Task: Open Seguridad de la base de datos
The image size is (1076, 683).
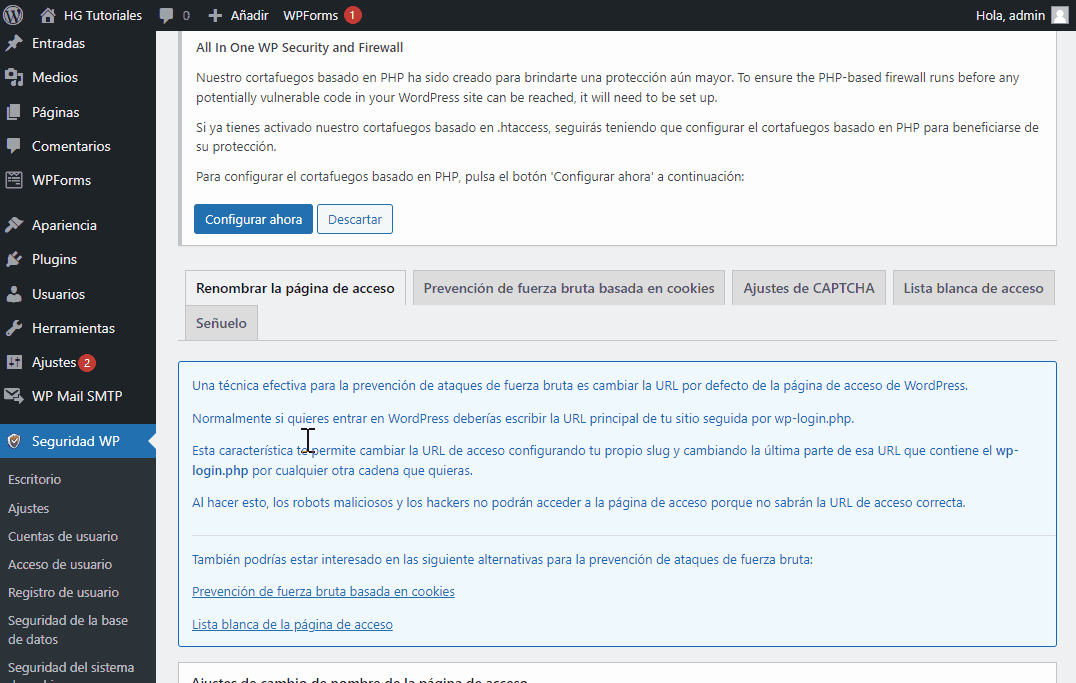Action: [68, 629]
